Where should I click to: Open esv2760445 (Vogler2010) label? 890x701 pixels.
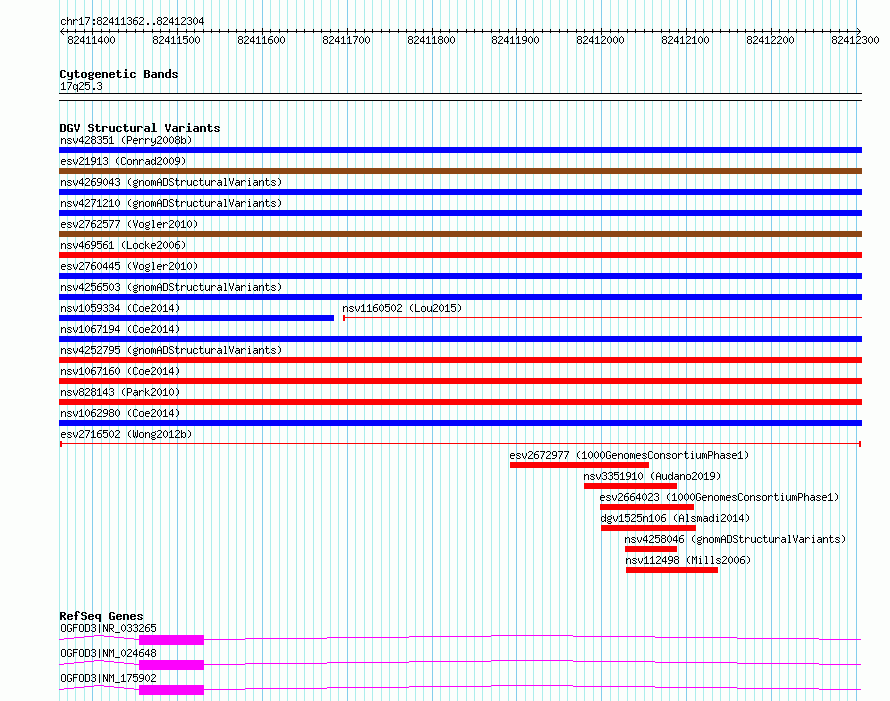coord(129,266)
